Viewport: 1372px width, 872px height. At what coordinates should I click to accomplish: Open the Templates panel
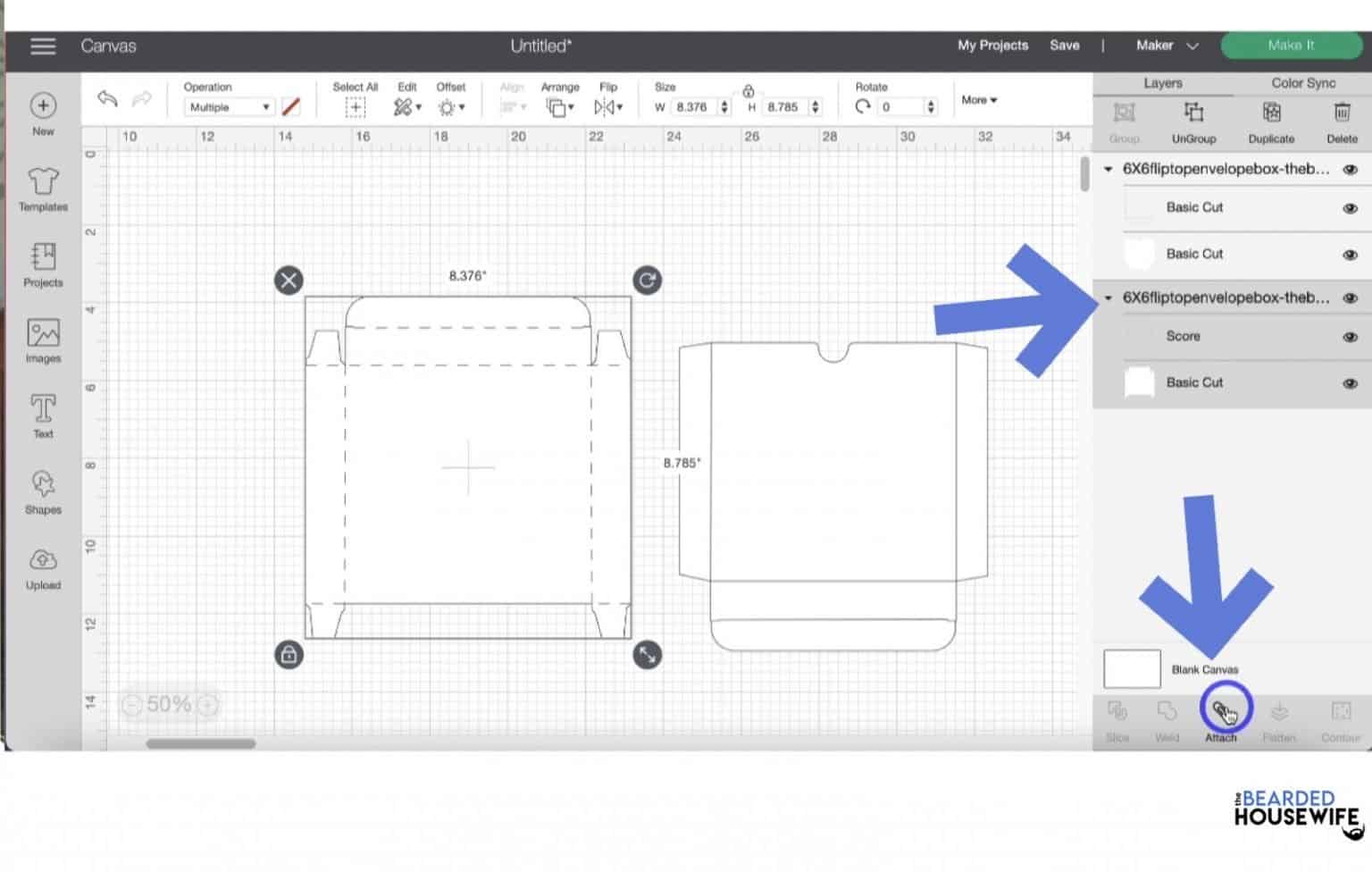pos(43,189)
